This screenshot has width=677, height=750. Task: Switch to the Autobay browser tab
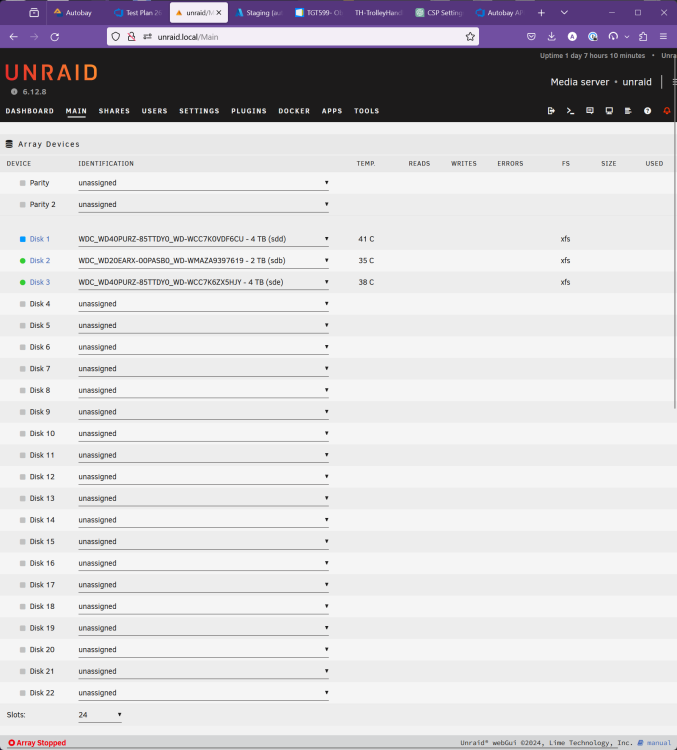click(x=77, y=13)
